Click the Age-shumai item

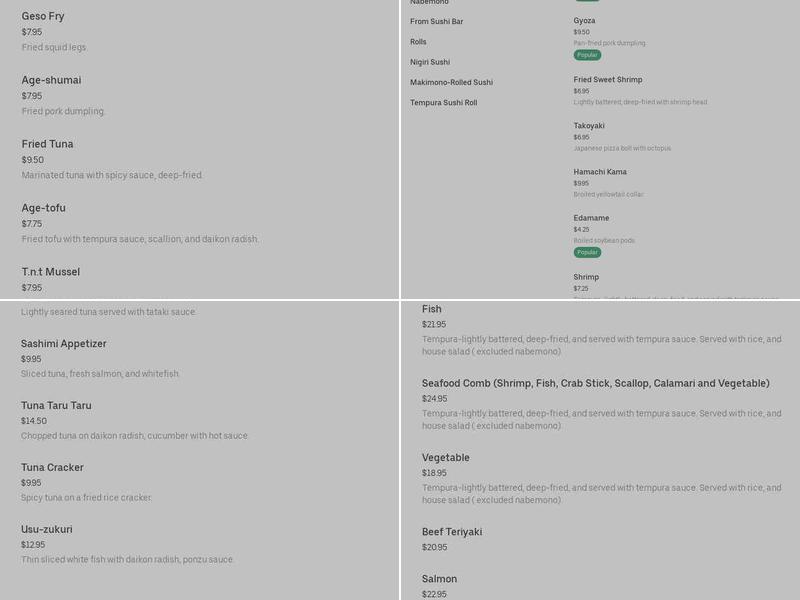pos(51,80)
